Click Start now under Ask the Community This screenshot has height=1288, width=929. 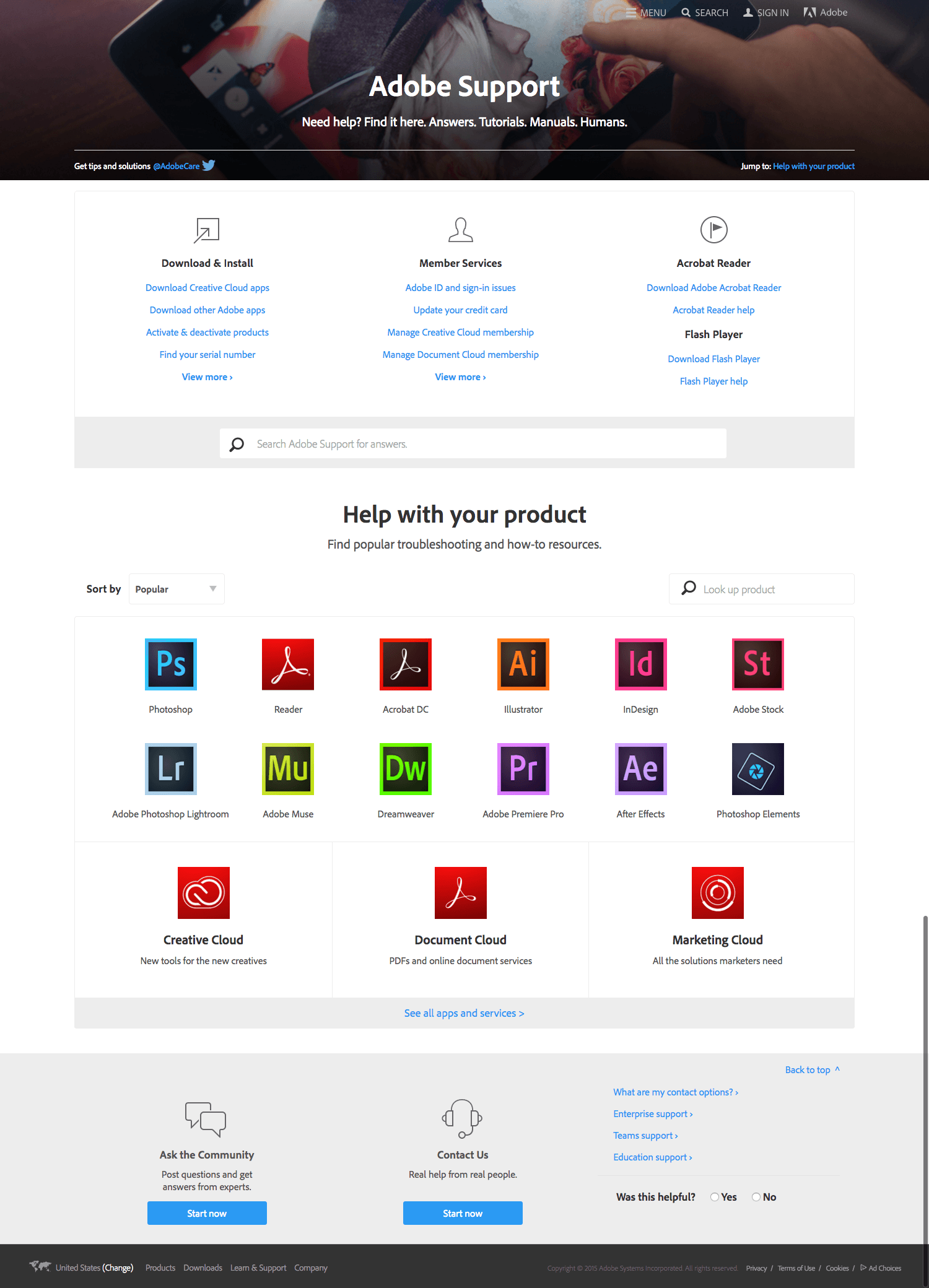pos(207,1213)
